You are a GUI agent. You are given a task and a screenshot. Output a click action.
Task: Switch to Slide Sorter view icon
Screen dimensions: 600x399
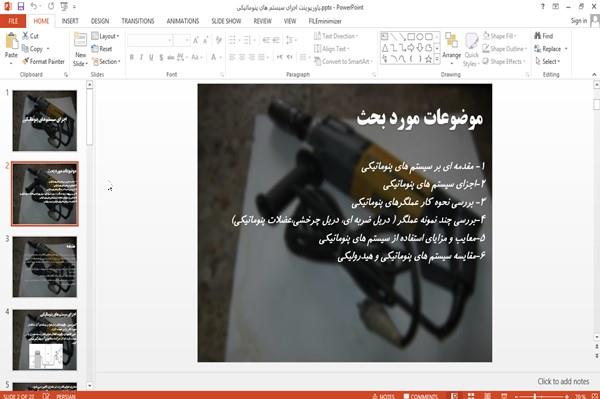click(471, 396)
